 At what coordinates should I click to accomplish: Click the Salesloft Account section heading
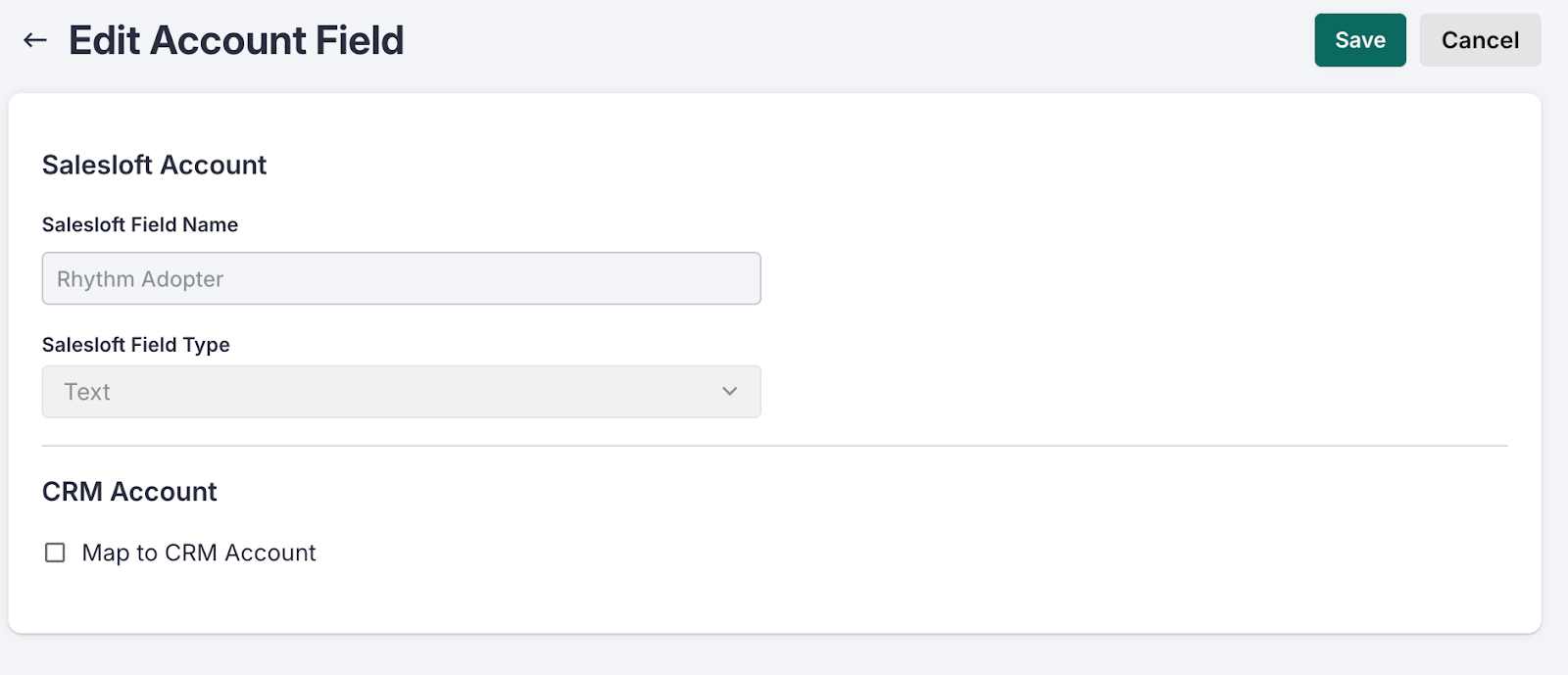[153, 165]
